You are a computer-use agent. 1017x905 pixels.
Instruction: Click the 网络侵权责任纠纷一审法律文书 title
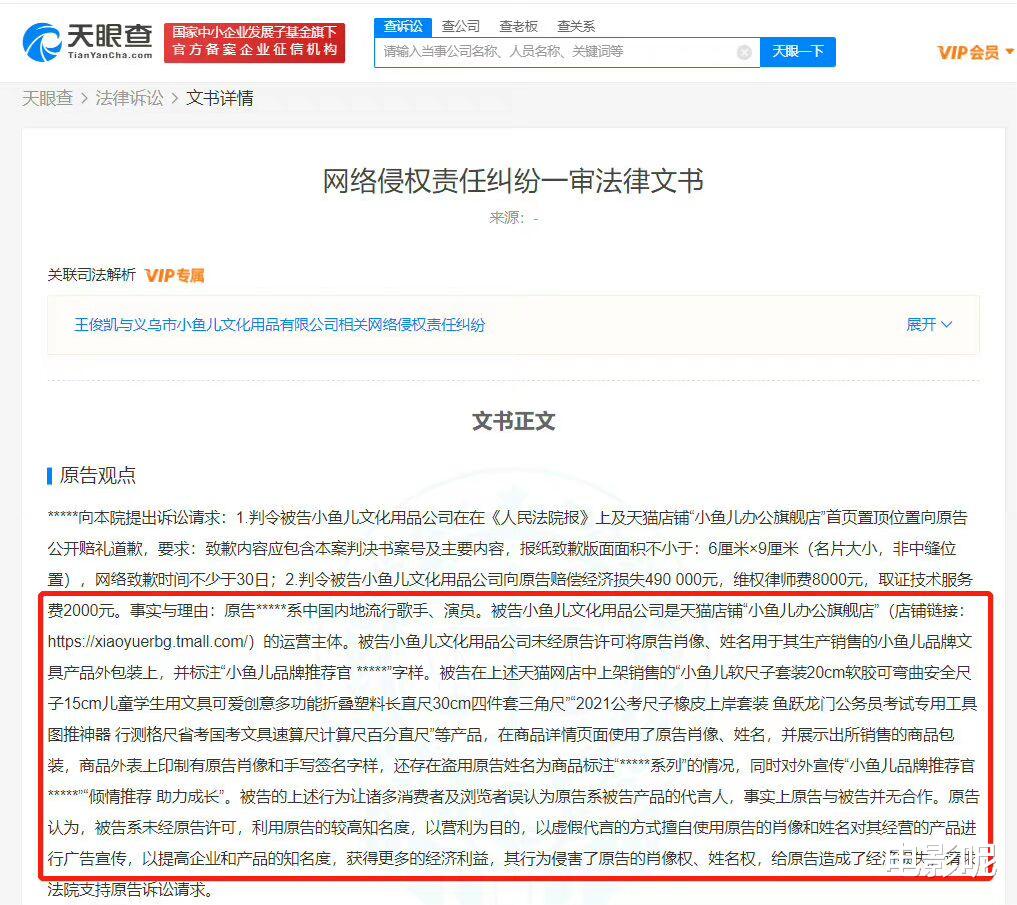pyautogui.click(x=513, y=180)
